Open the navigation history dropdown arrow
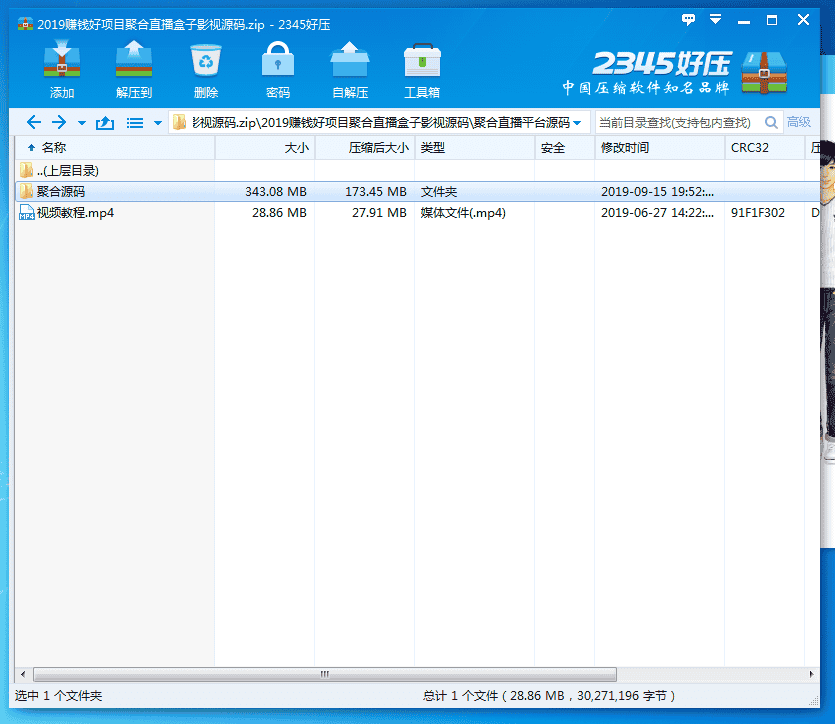This screenshot has width=835, height=724. [81, 123]
